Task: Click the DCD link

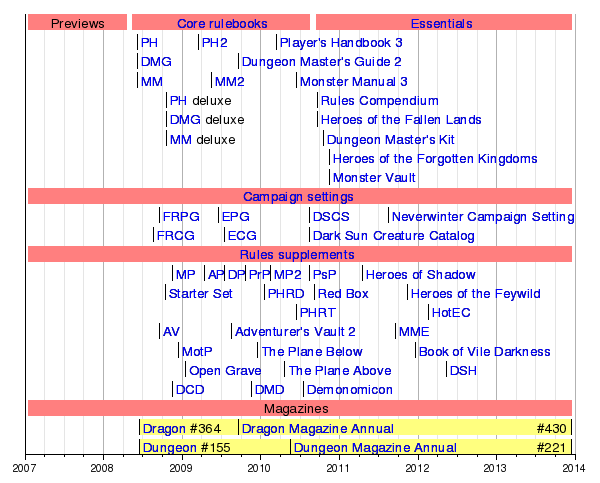Action: [190, 390]
